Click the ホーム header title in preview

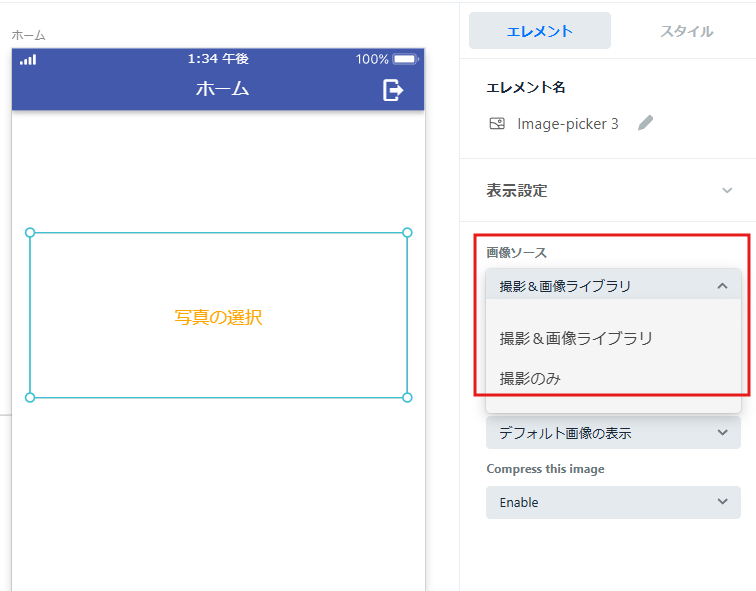pyautogui.click(x=222, y=89)
